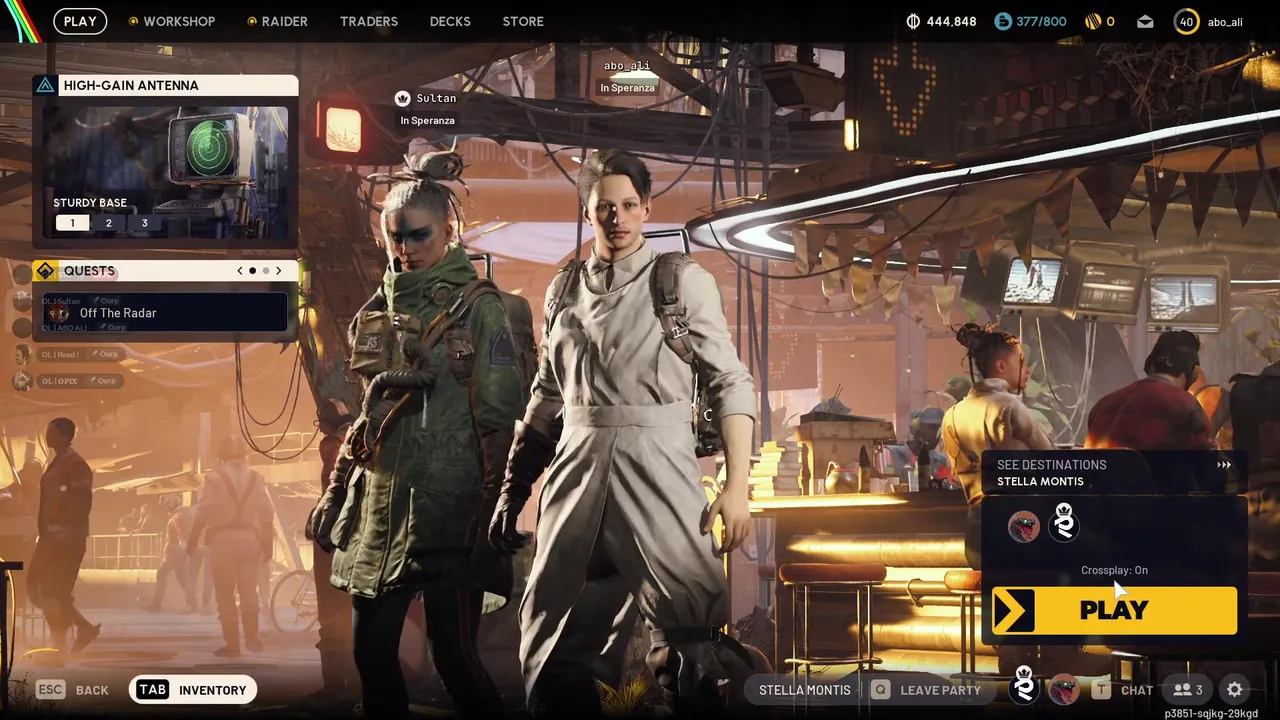This screenshot has height=720, width=1280.
Task: Click the Q key icon for Leave Party
Action: (880, 690)
